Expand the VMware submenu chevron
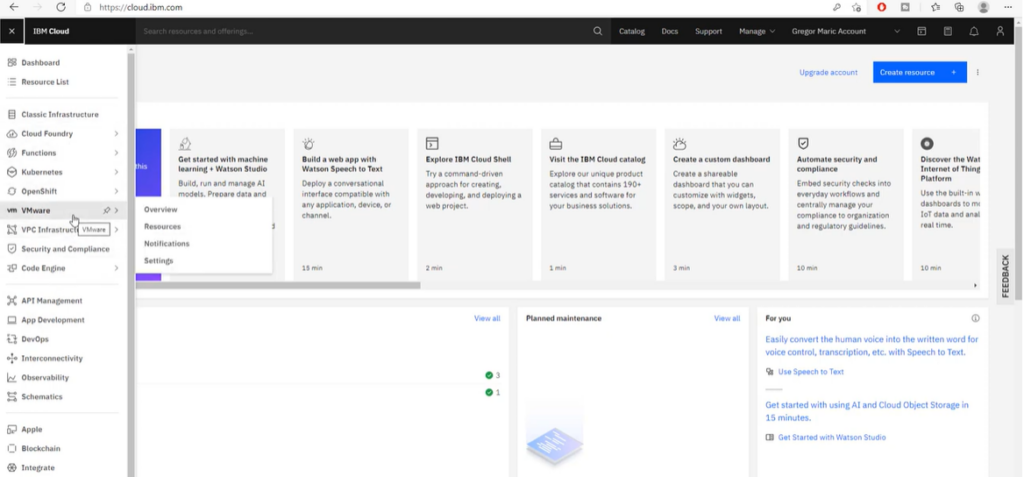This screenshot has width=1024, height=477. pyautogui.click(x=116, y=210)
